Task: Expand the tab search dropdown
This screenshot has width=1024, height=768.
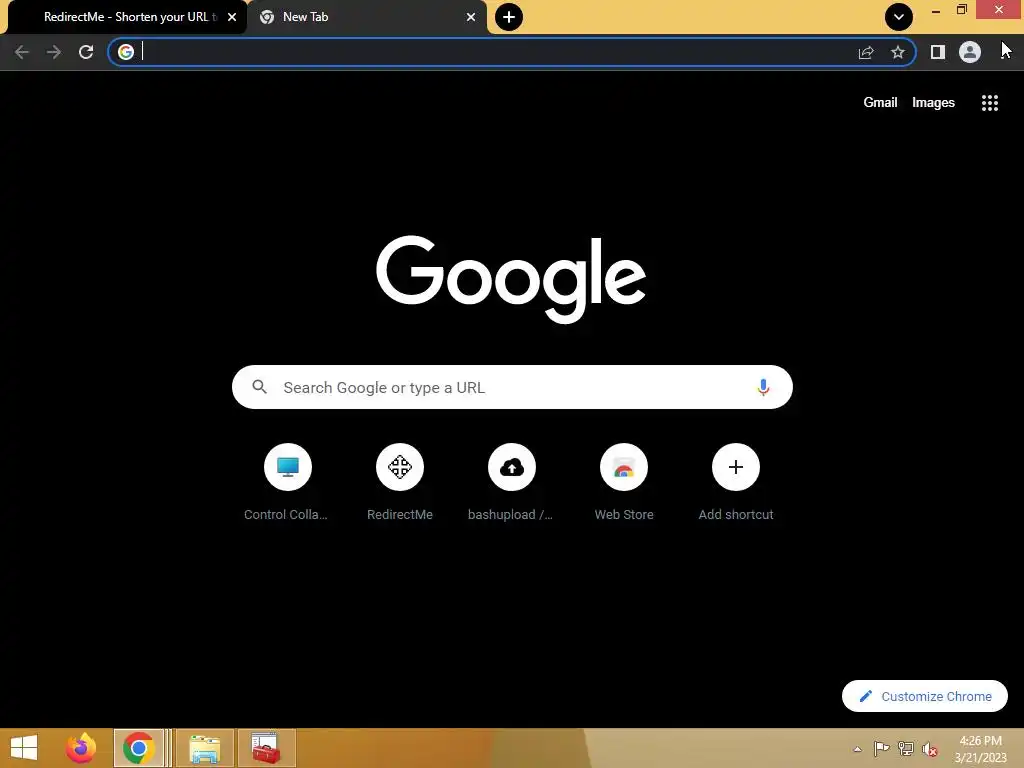Action: tap(899, 17)
